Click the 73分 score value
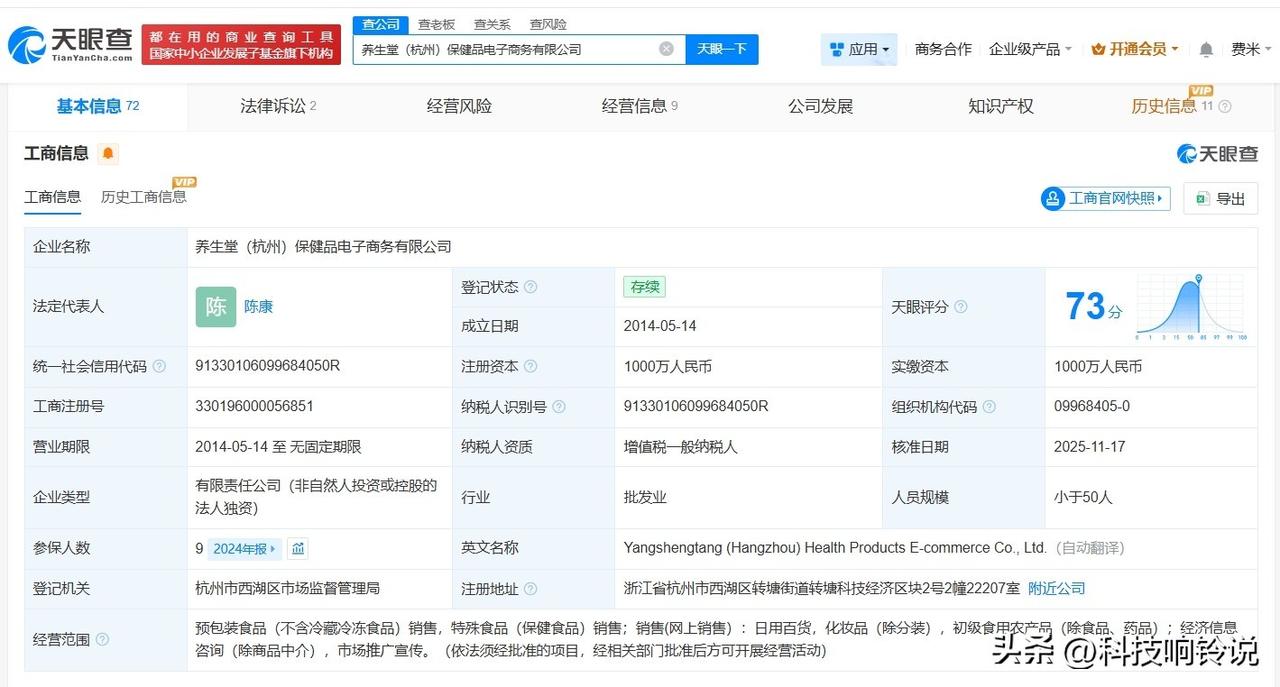The image size is (1280, 687). (1094, 307)
